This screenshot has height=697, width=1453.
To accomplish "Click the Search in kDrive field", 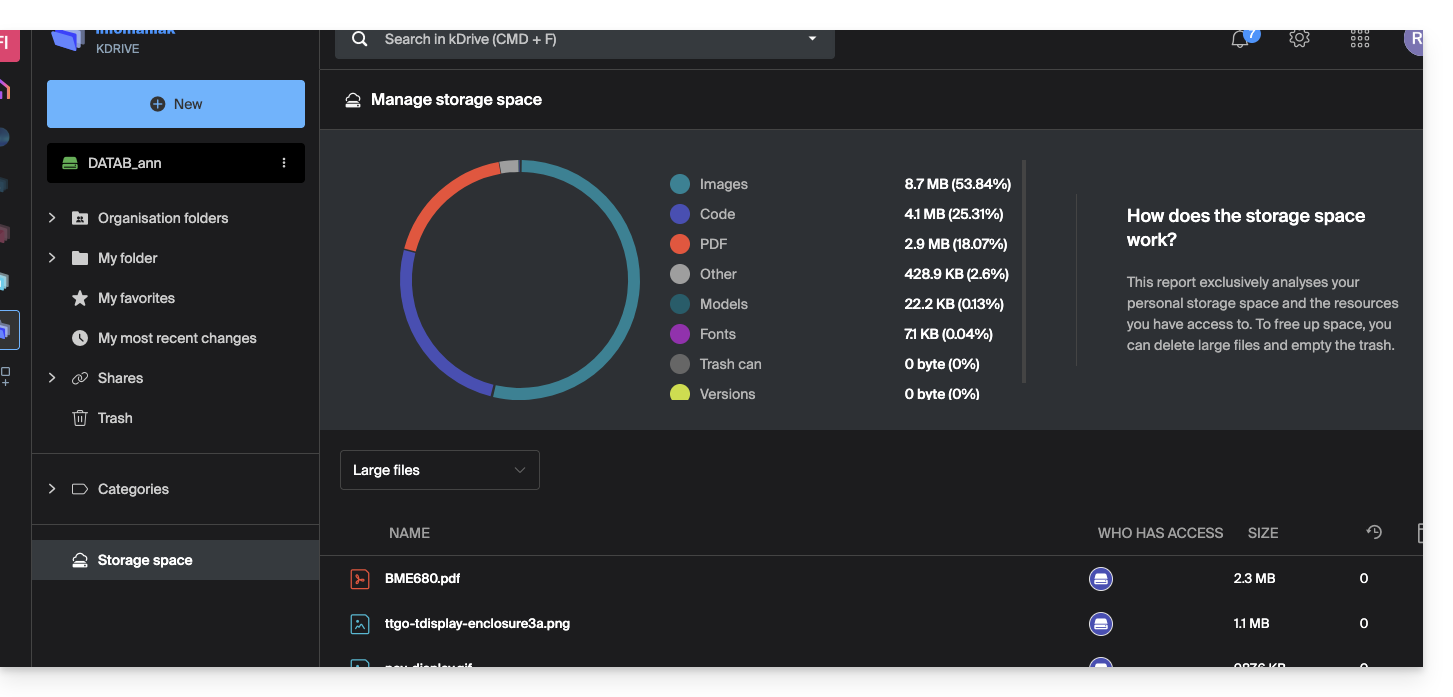I will (x=580, y=40).
